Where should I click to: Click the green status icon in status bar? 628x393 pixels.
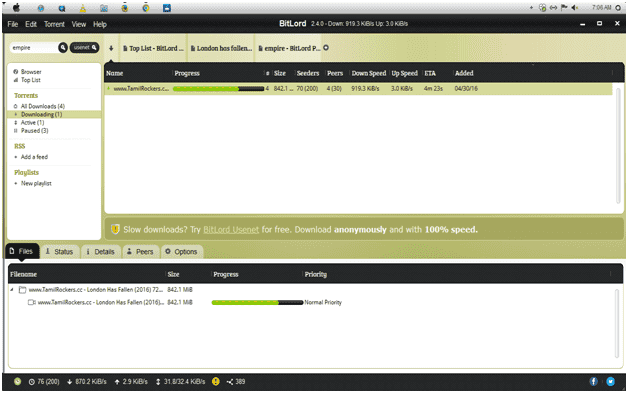[x=18, y=381]
